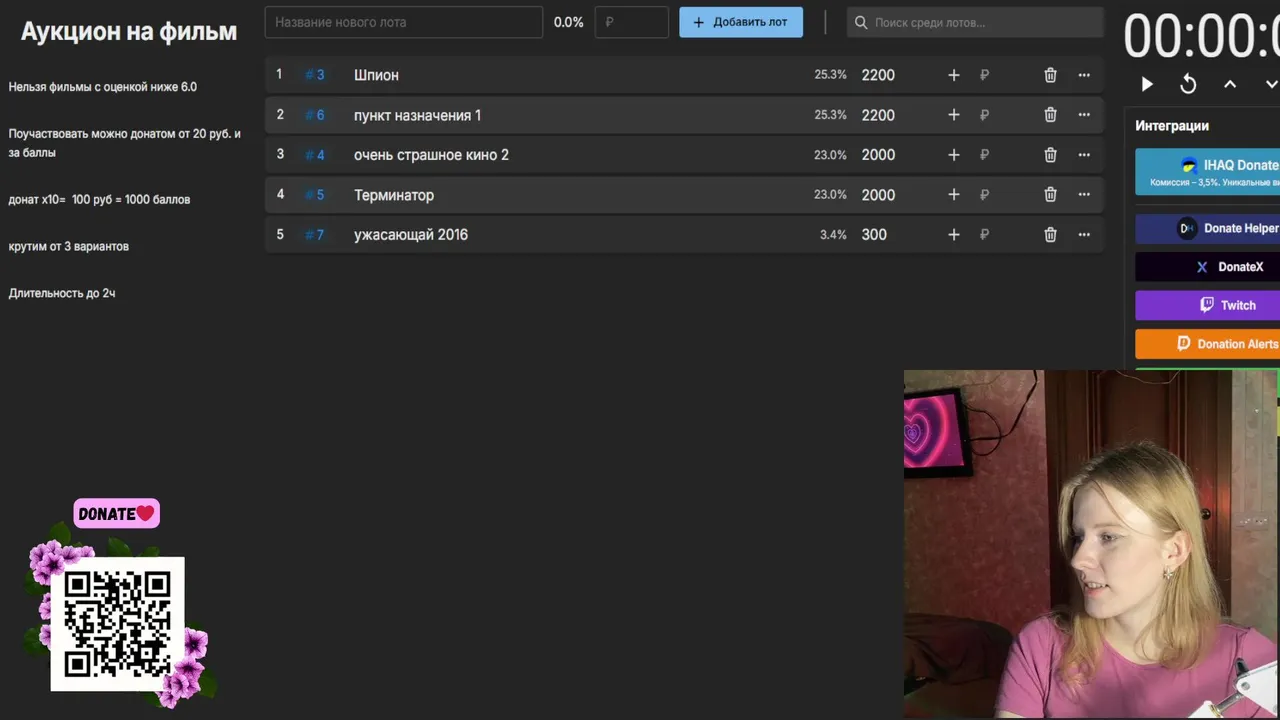Click lot ID #5 link
The width and height of the screenshot is (1280, 720).
315,195
